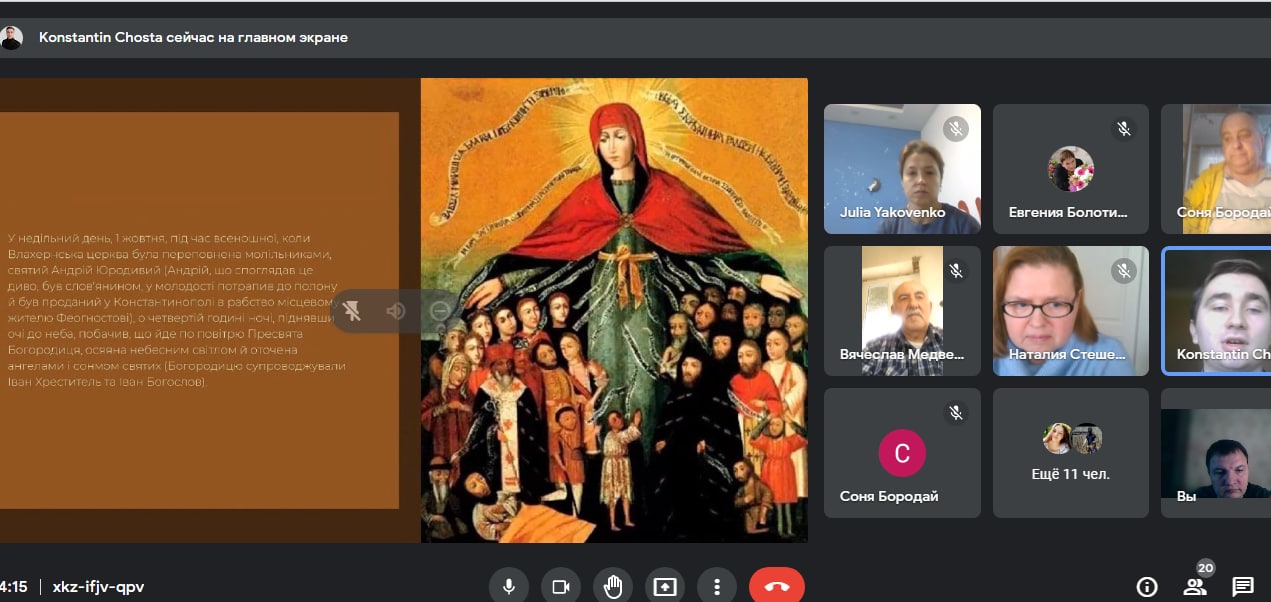Click Наталия Стешенко's muted microphone icon
Screen dimensions: 1271x602
[1124, 271]
